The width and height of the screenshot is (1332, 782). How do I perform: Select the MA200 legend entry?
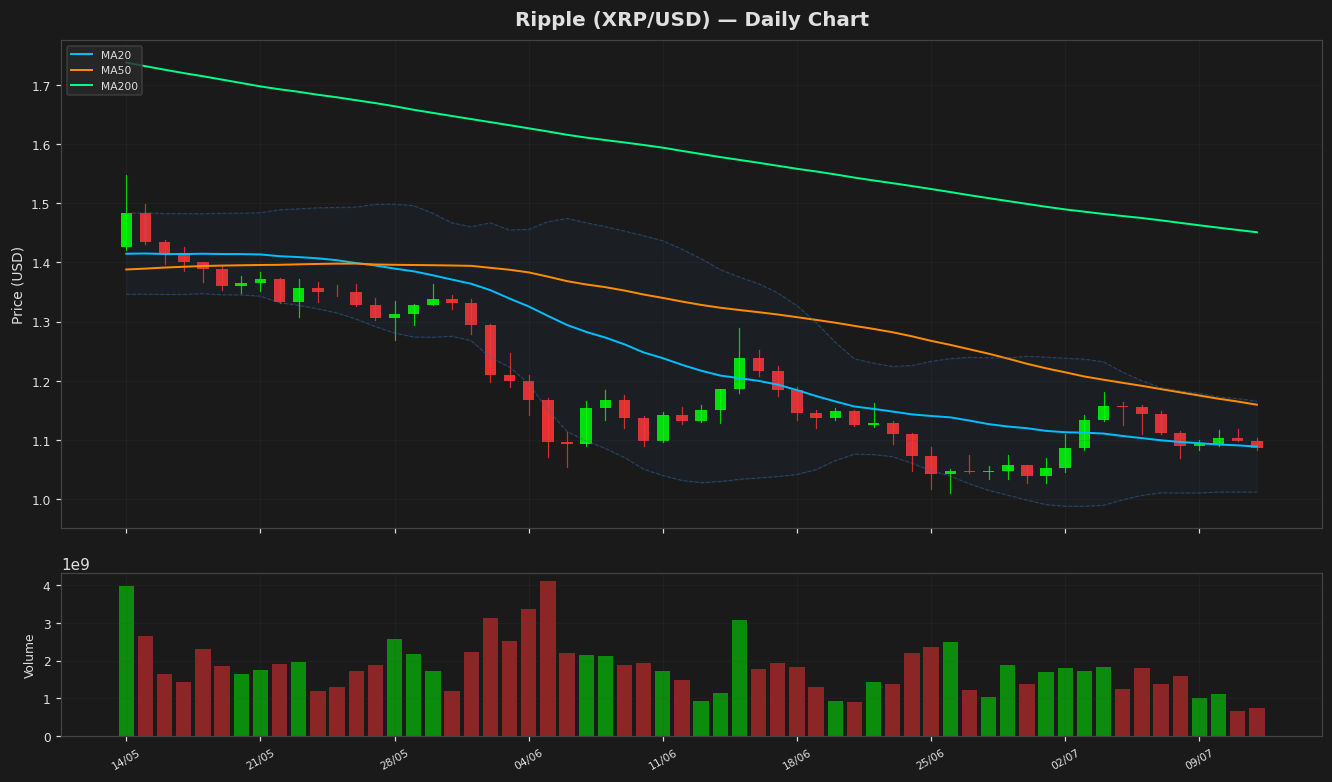coord(104,86)
